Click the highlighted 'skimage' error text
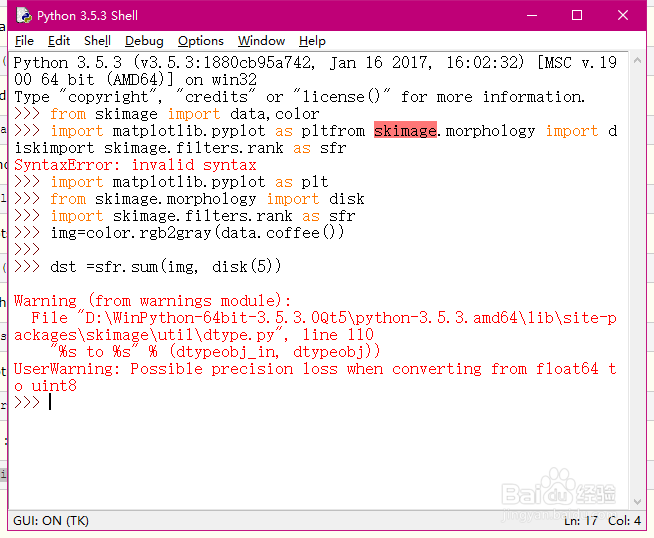Screen dimensions: 654x538 [405, 131]
